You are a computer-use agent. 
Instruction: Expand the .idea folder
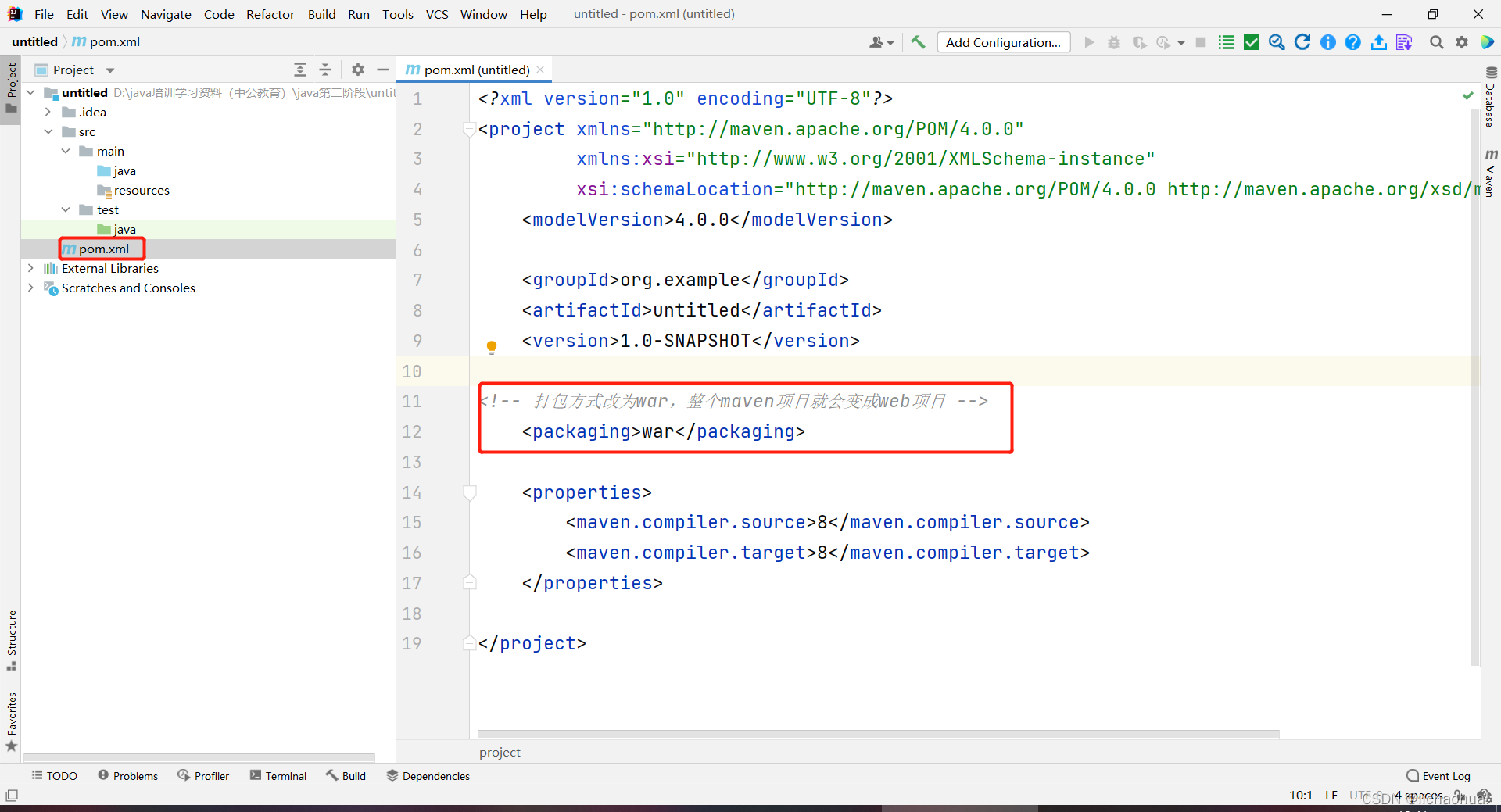tap(48, 112)
